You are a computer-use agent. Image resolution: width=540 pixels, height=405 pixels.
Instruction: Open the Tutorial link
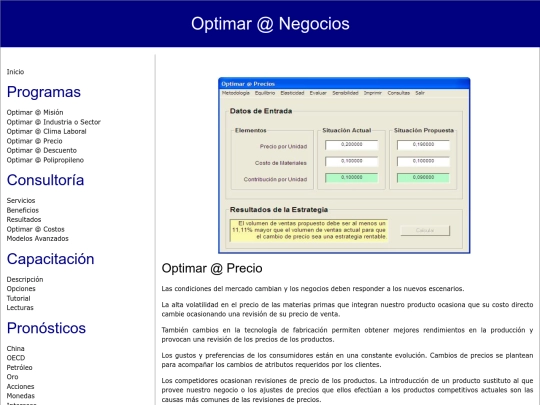(18, 298)
